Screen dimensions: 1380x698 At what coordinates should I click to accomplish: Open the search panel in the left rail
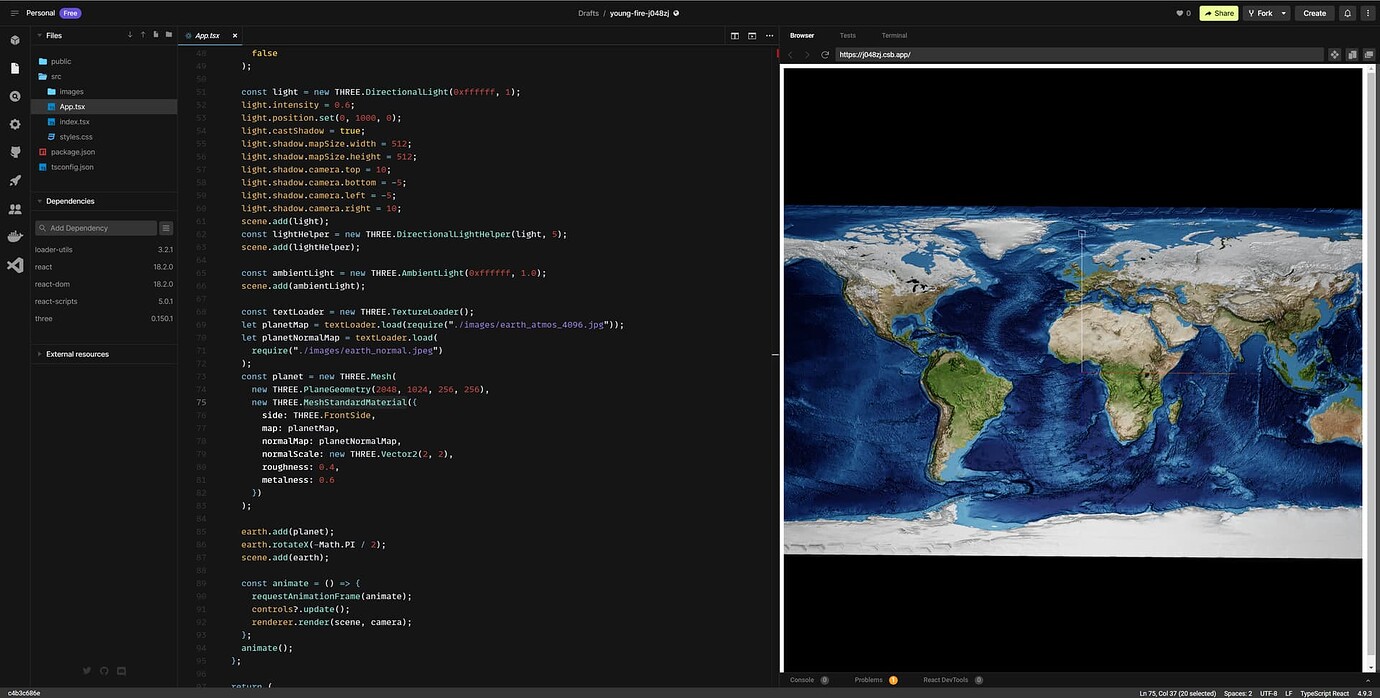(x=14, y=95)
